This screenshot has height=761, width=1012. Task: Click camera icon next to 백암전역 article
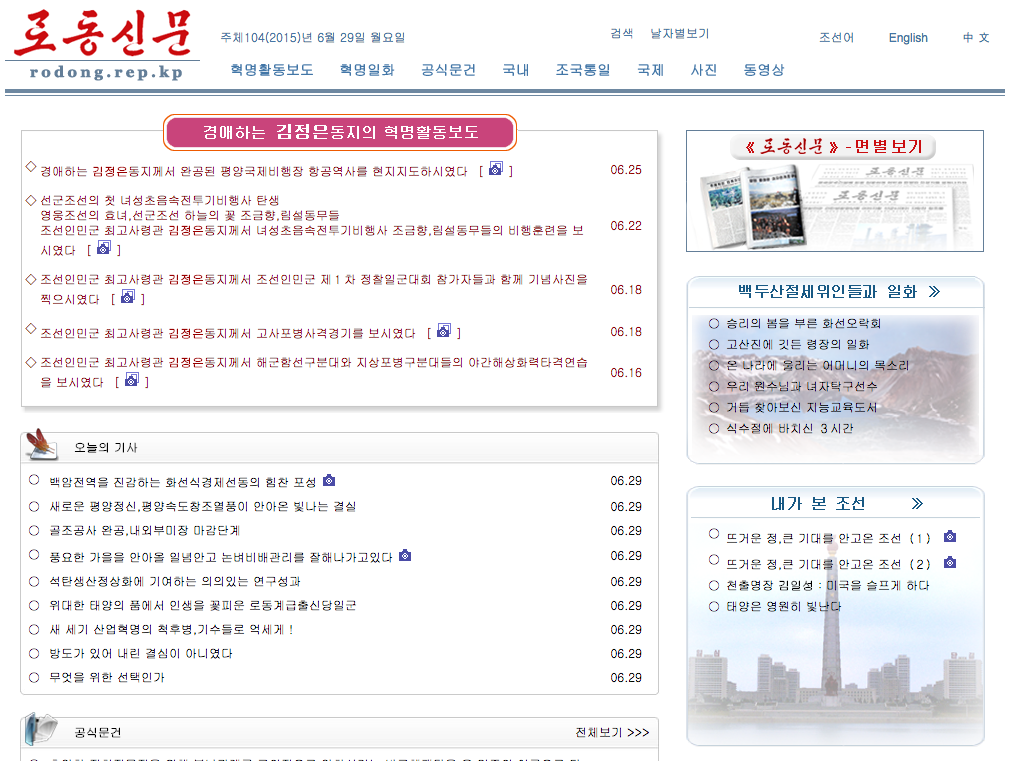coord(329,481)
